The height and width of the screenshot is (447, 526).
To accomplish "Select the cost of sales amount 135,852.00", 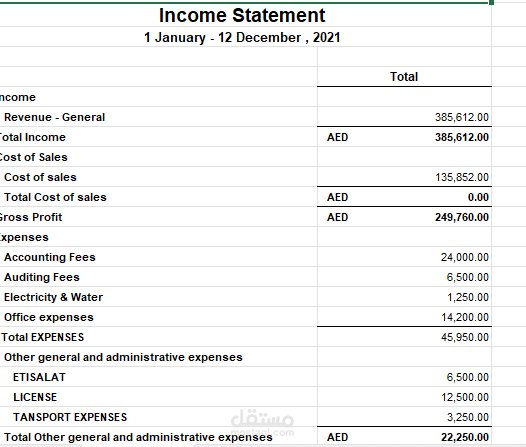I will (462, 177).
